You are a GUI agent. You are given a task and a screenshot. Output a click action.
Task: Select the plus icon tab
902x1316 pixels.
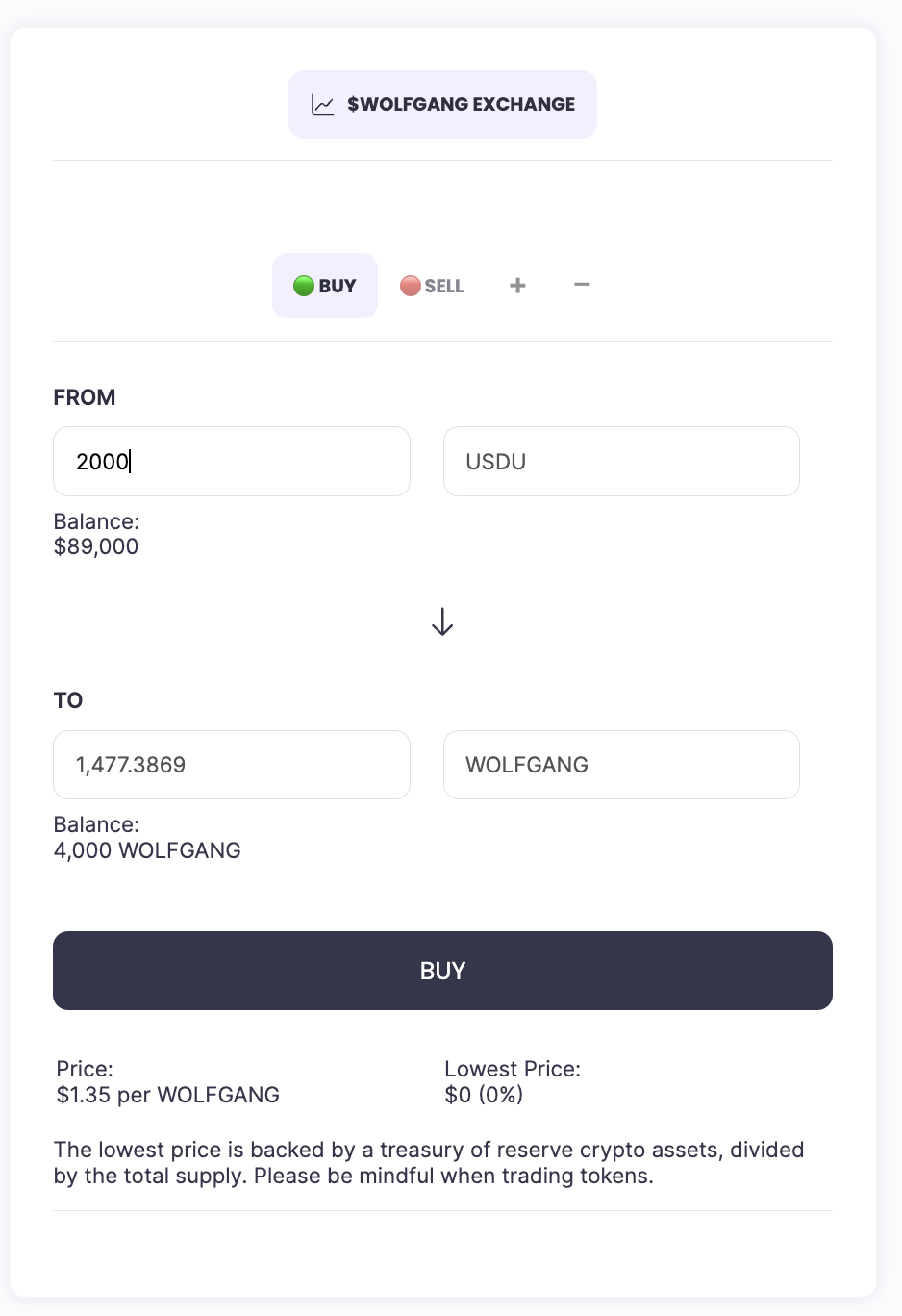pyautogui.click(x=517, y=285)
